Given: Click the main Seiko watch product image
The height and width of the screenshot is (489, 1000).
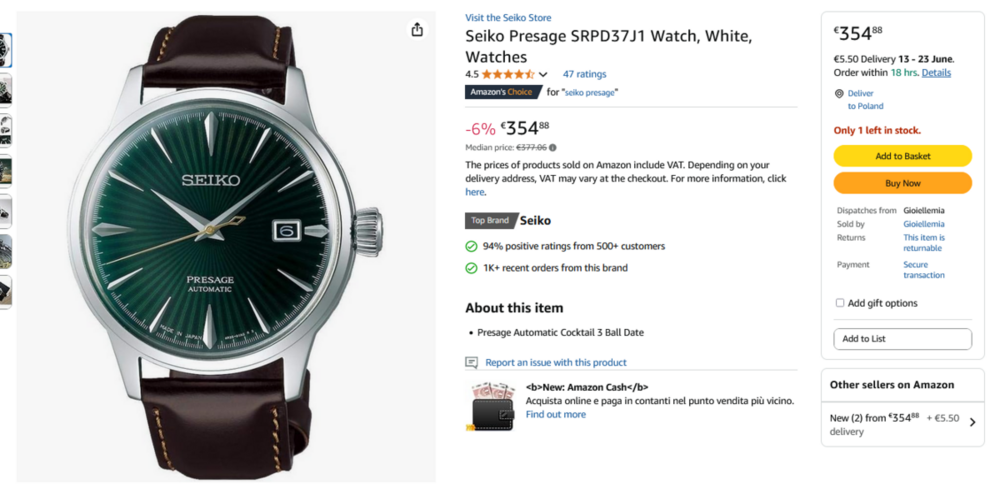Looking at the screenshot, I should [225, 245].
